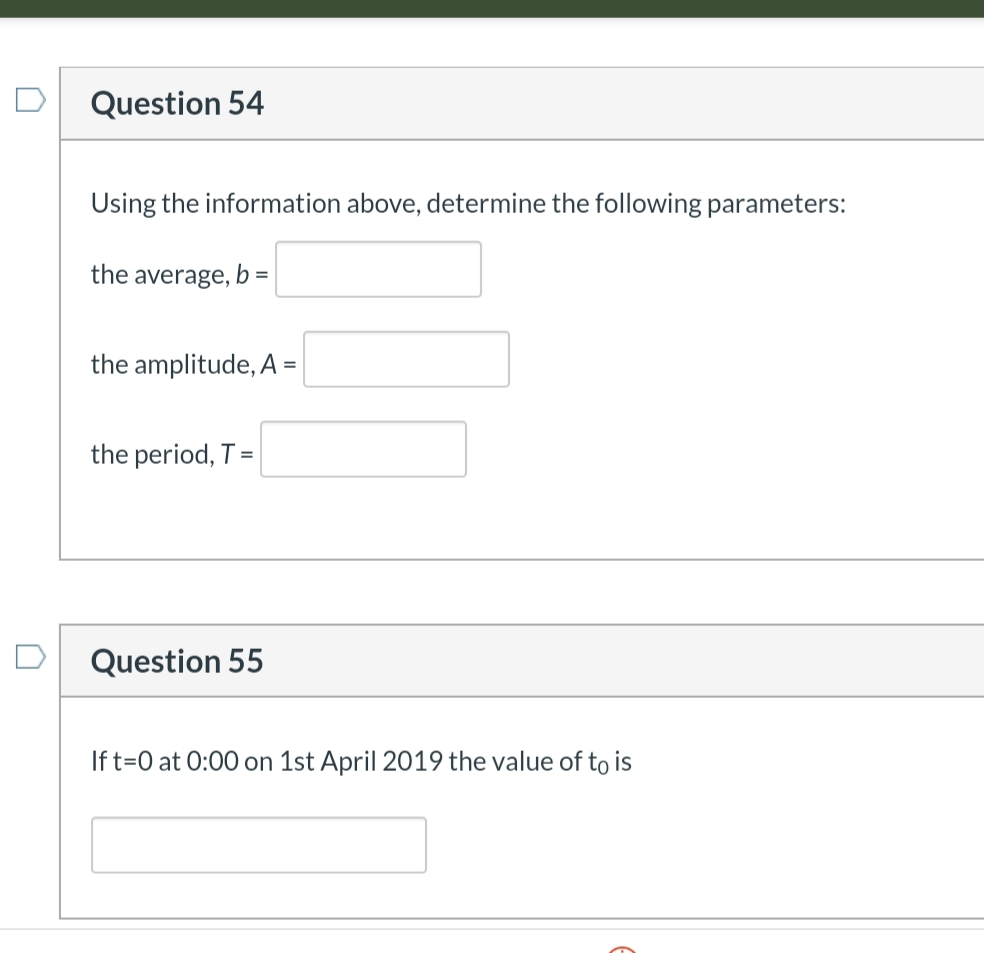Click the 'If t=0 at 0:00' question text

[361, 762]
